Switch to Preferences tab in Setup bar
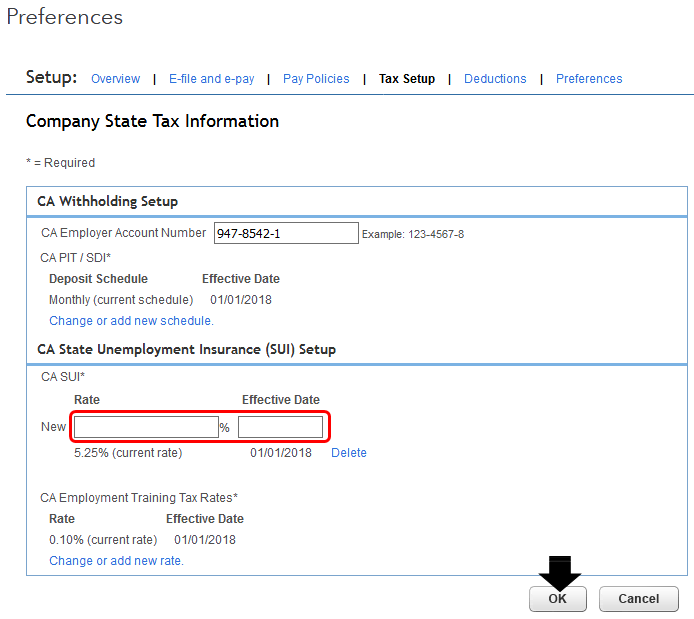Screen dimensions: 694x619 (589, 79)
